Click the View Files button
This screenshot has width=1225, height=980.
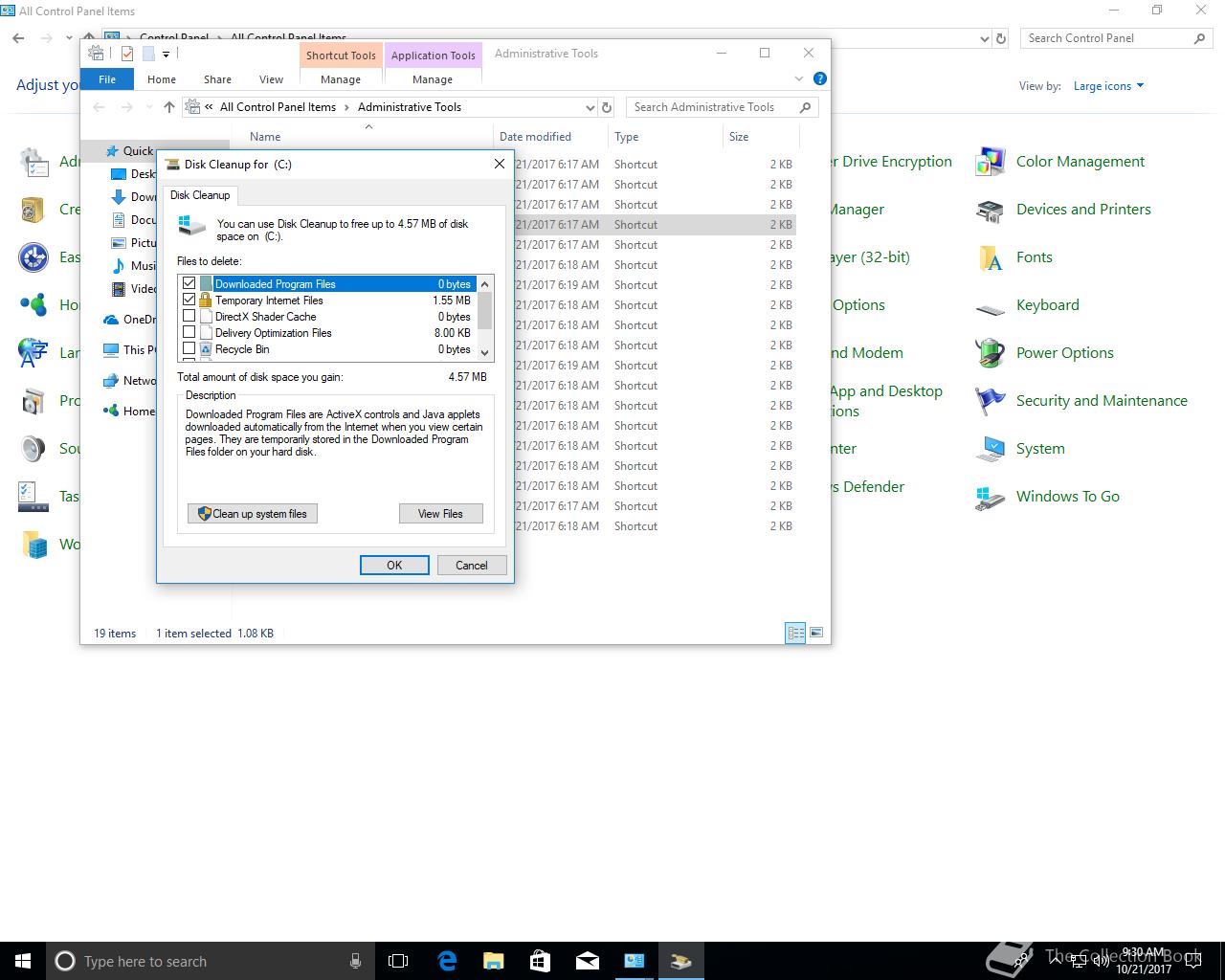click(x=440, y=514)
